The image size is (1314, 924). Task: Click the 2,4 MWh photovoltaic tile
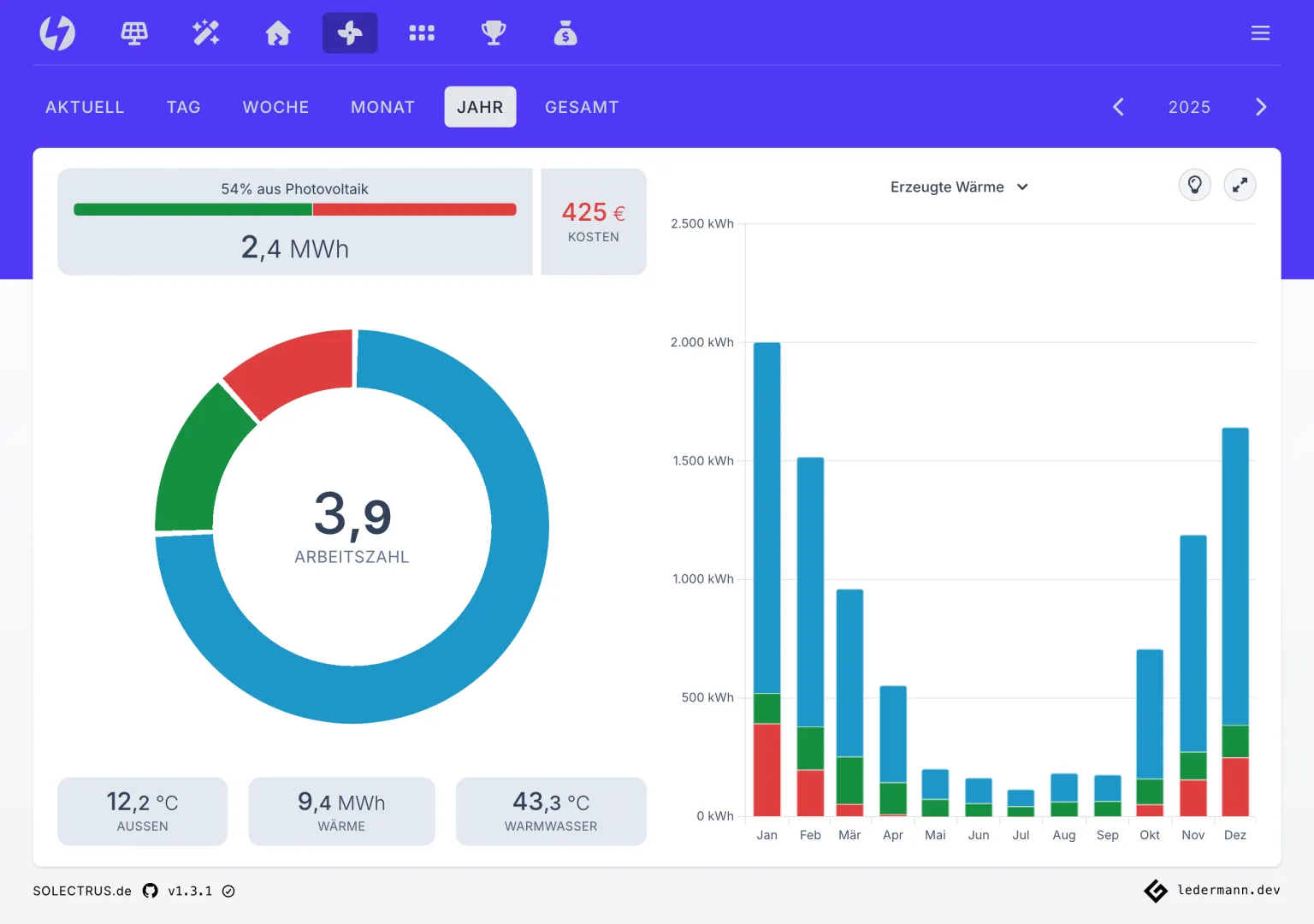[295, 222]
